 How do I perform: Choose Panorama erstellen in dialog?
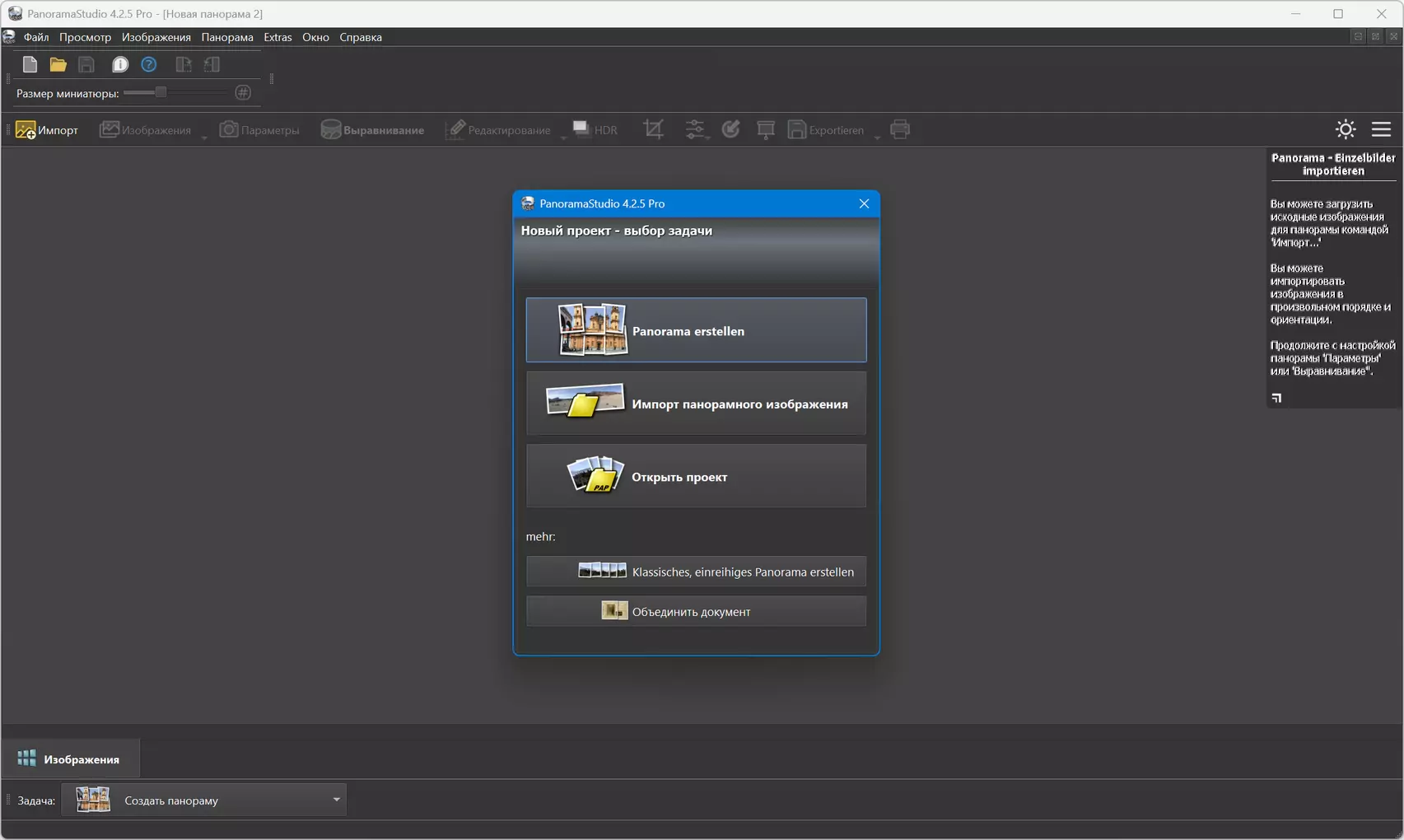pyautogui.click(x=696, y=330)
